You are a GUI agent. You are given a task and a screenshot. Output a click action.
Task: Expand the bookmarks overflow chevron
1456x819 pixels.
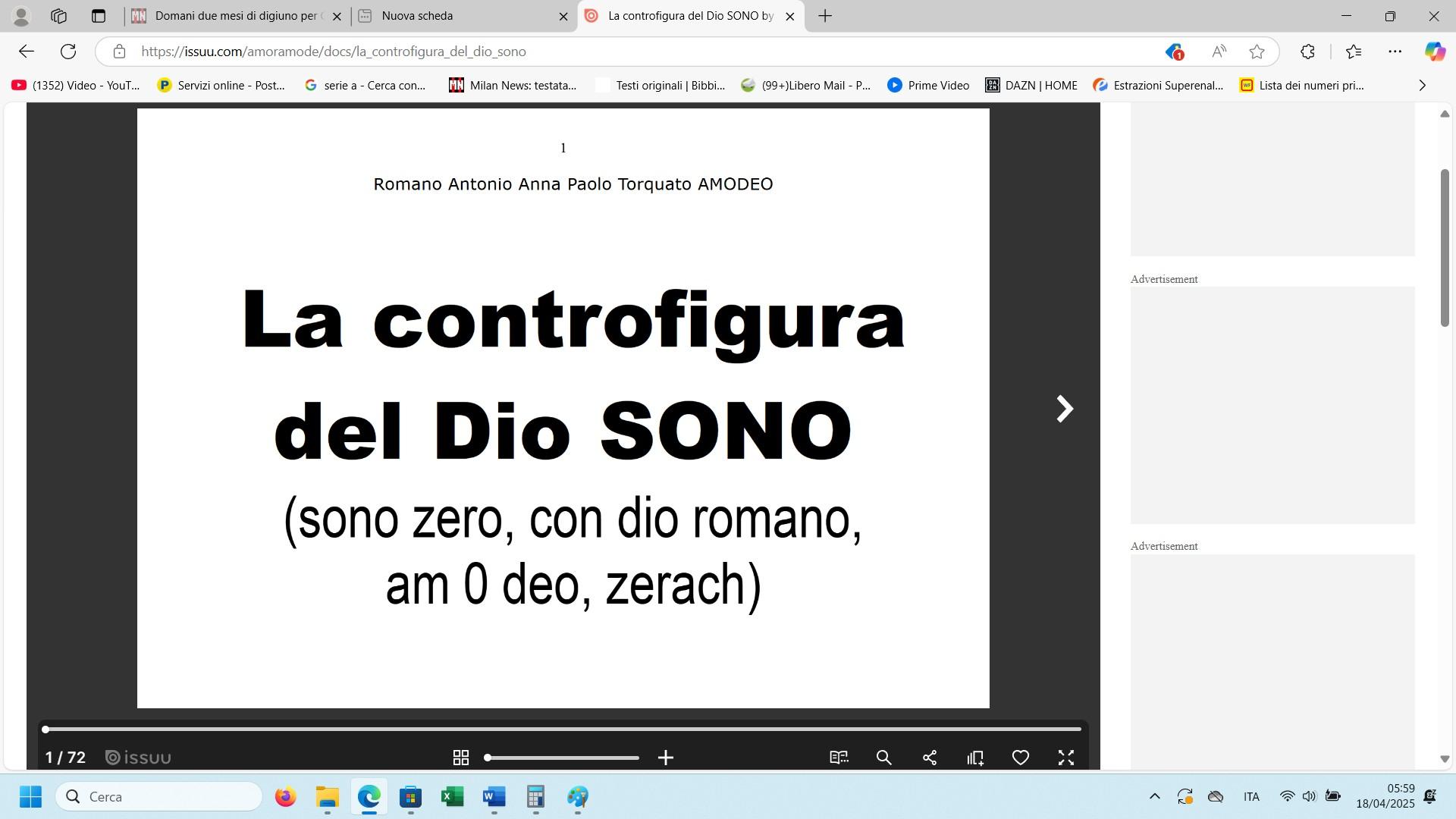[1423, 86]
